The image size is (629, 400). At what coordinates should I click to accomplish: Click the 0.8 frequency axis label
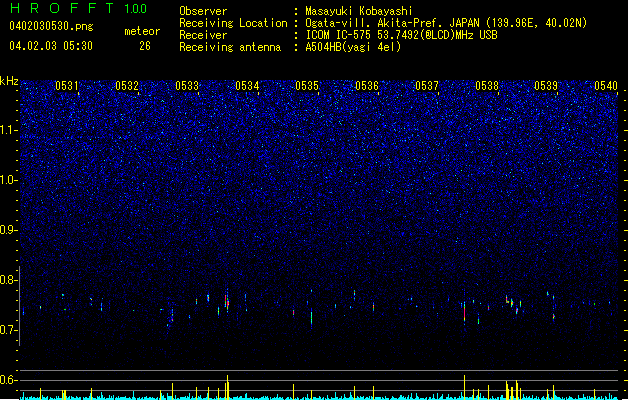tap(9, 280)
